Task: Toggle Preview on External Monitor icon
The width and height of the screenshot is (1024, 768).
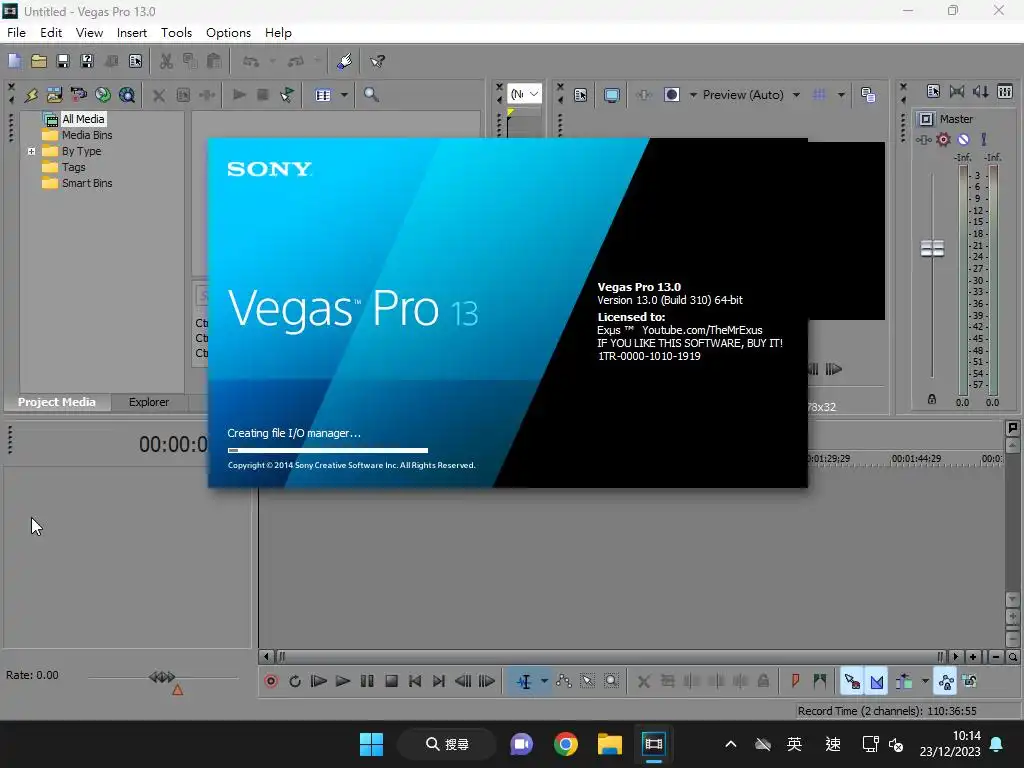Action: (612, 95)
